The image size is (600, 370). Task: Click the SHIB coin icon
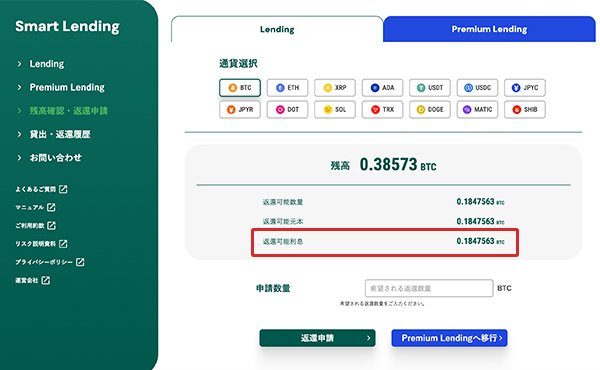tap(517, 109)
